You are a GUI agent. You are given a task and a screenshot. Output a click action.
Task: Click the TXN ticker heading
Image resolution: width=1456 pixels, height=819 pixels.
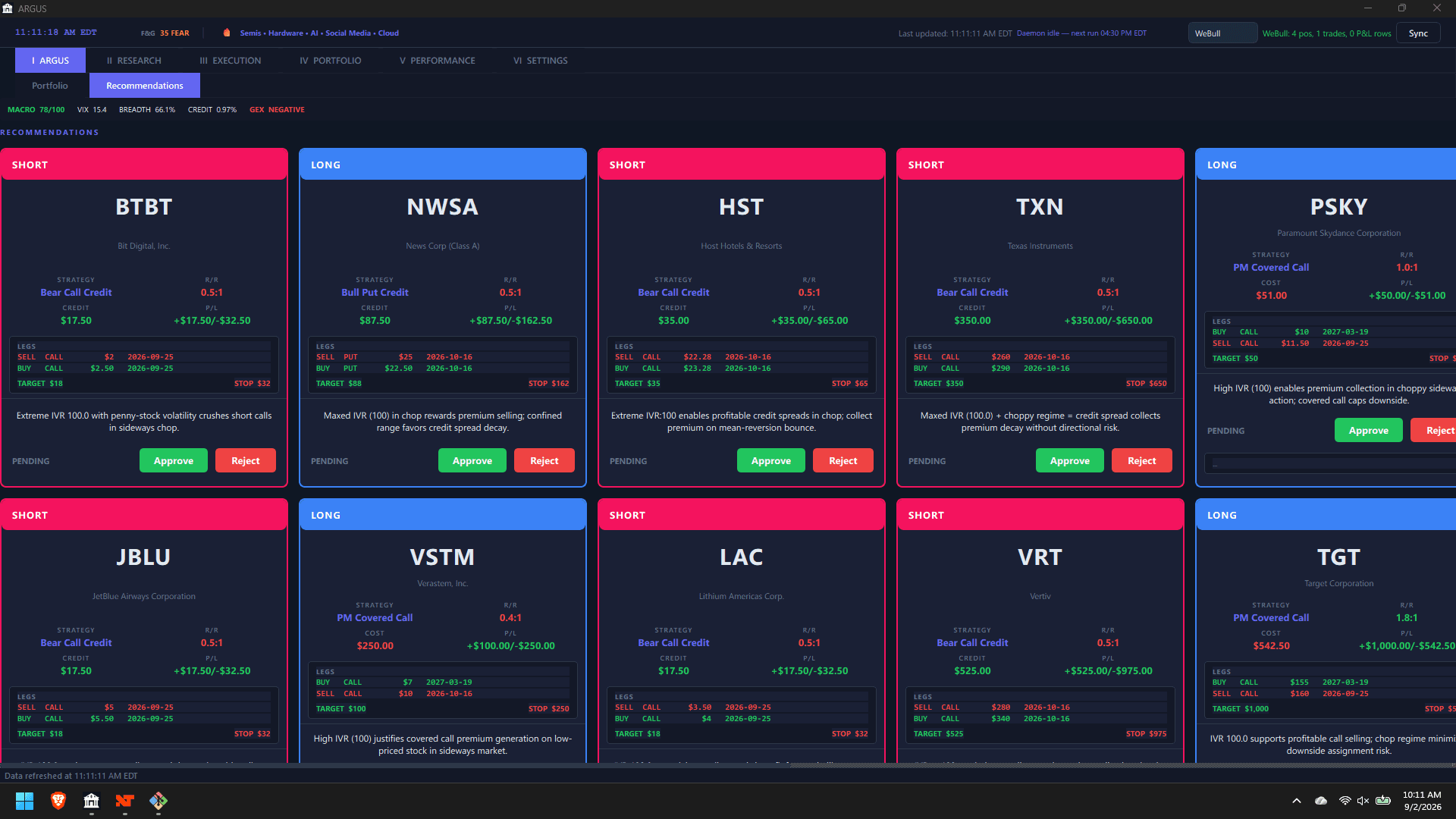point(1040,207)
